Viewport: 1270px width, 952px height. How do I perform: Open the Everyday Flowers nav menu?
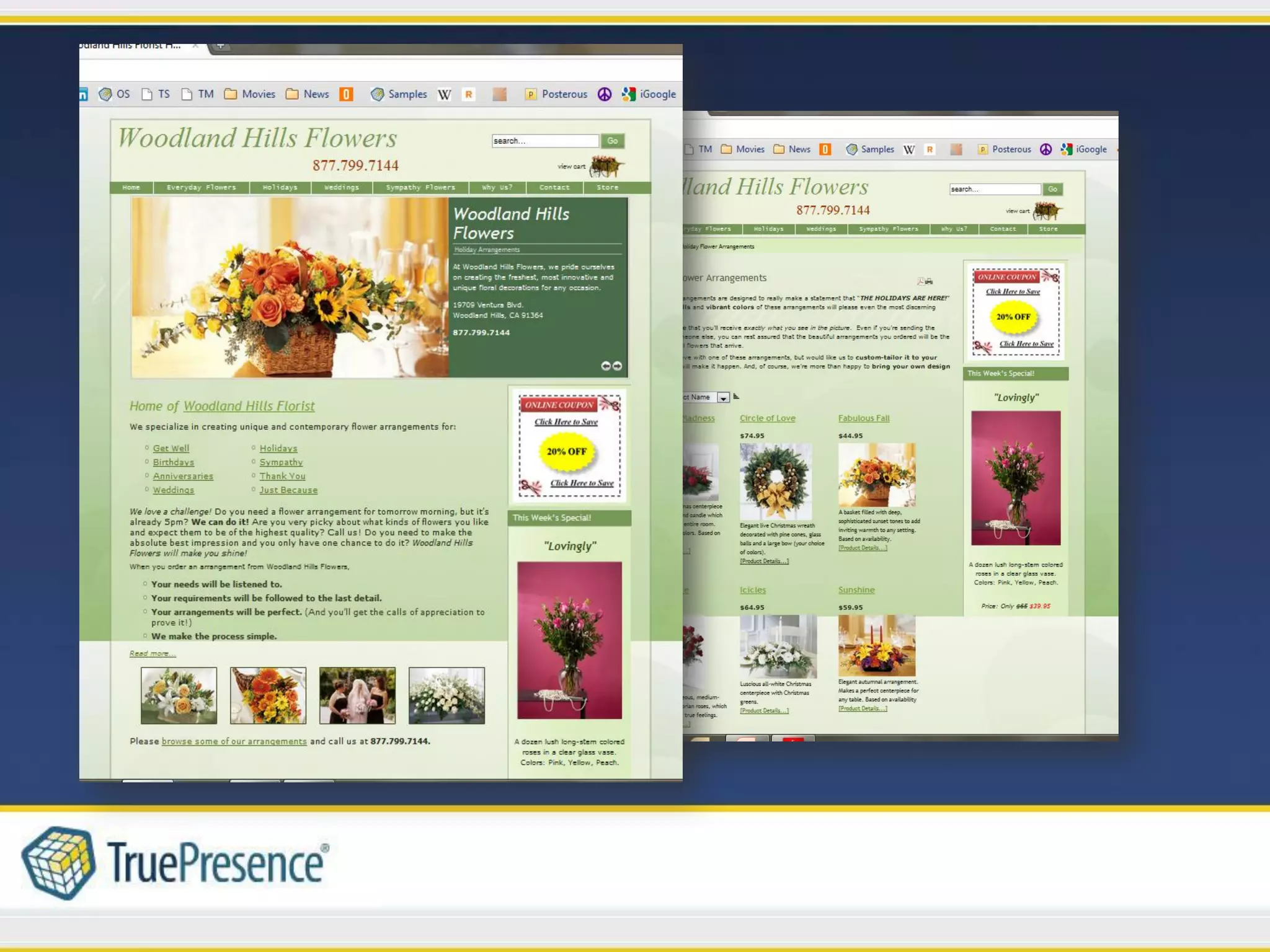(201, 187)
